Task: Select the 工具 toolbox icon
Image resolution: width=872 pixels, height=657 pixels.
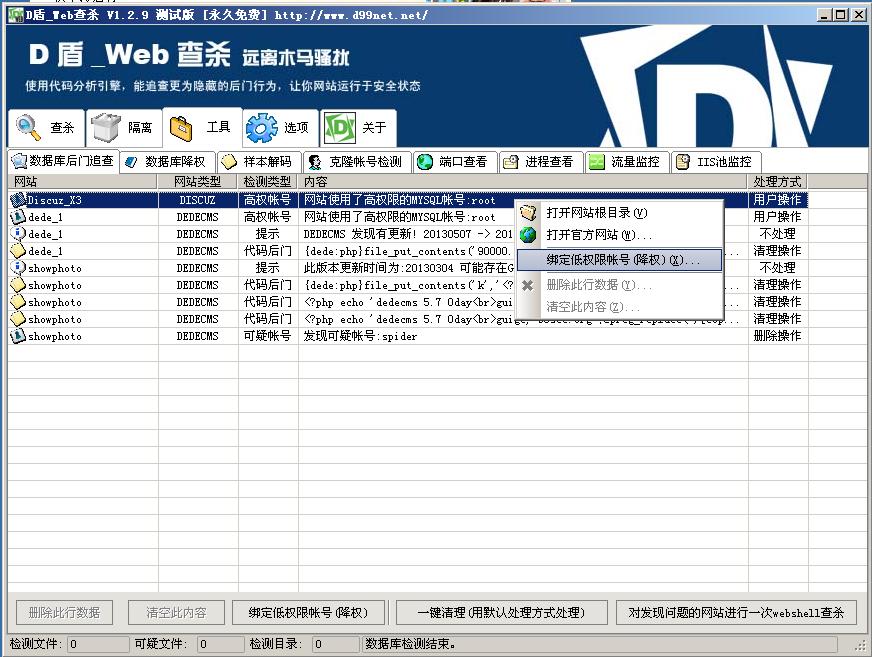Action: pos(181,128)
